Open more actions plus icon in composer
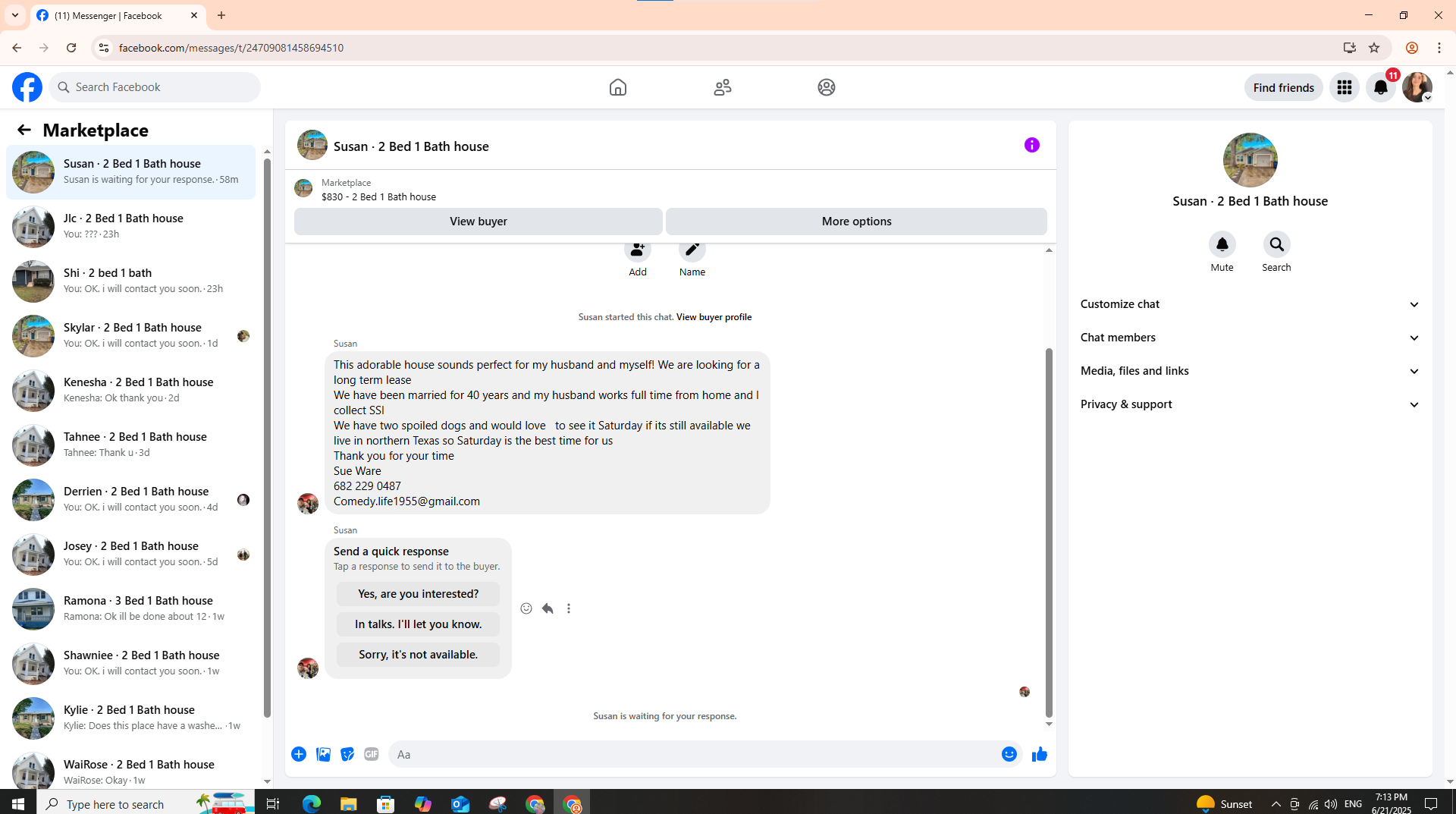The width and height of the screenshot is (1456, 814). (299, 754)
